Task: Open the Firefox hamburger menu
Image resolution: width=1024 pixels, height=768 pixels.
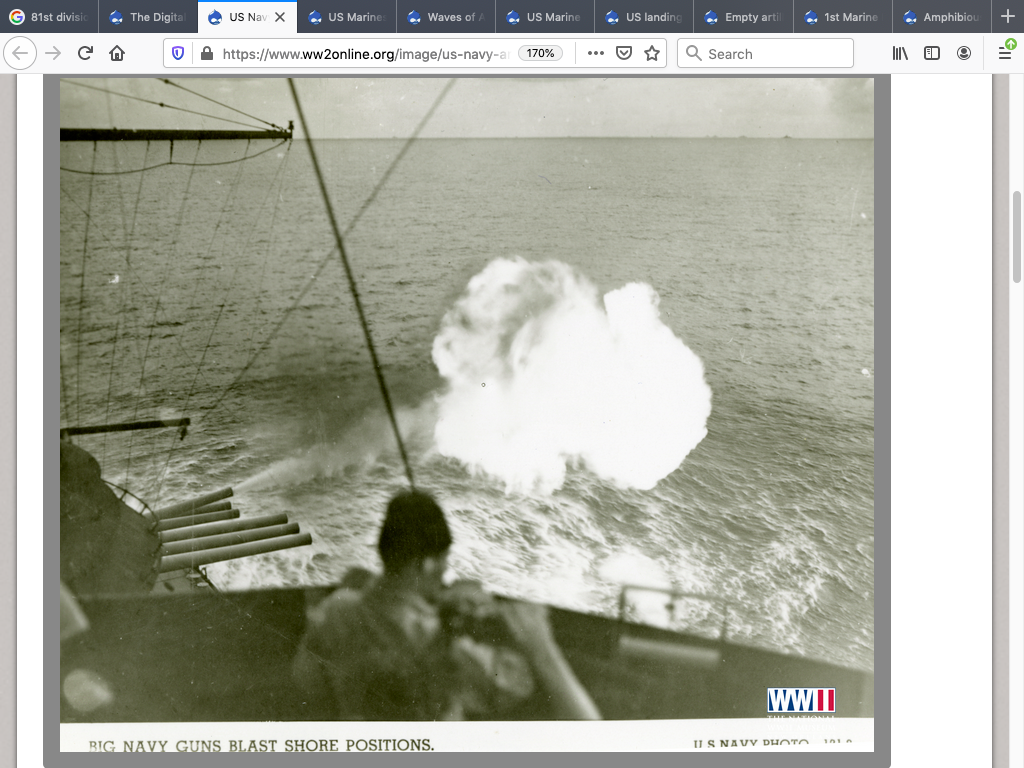Action: click(1005, 53)
